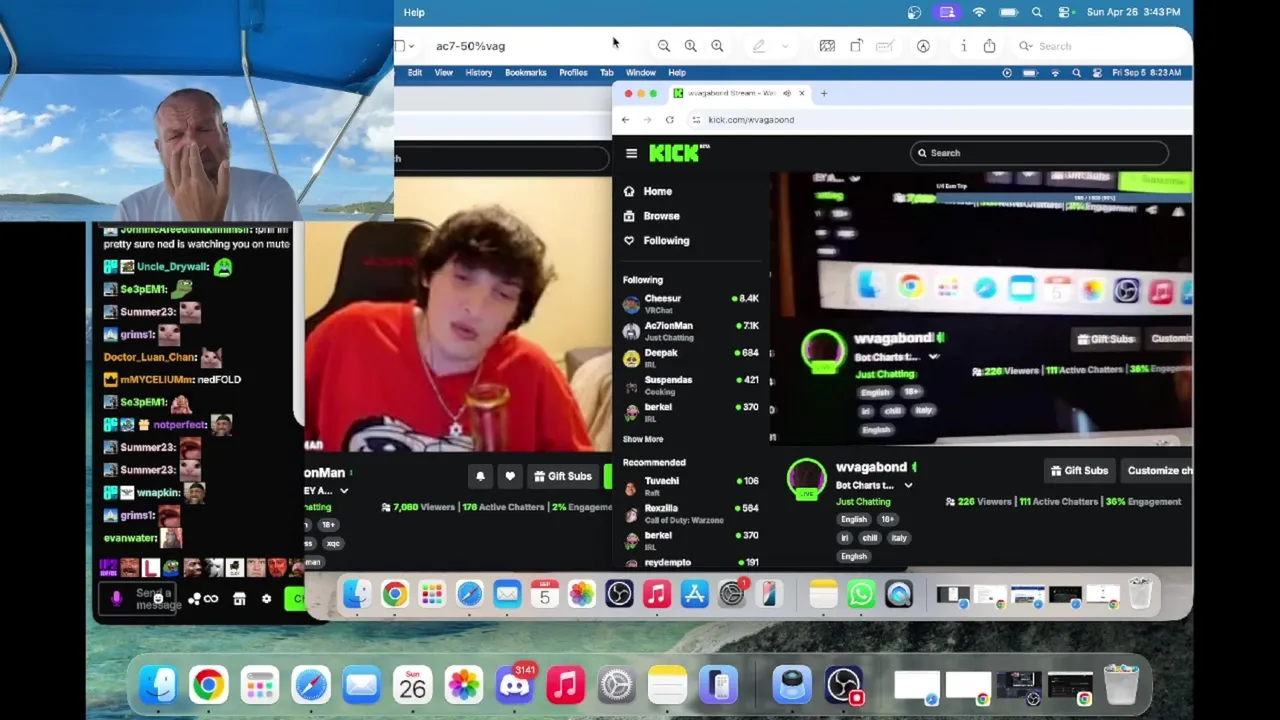Toggle the notification bell on Ac7ionMan stream
The height and width of the screenshot is (720, 1280).
(480, 477)
